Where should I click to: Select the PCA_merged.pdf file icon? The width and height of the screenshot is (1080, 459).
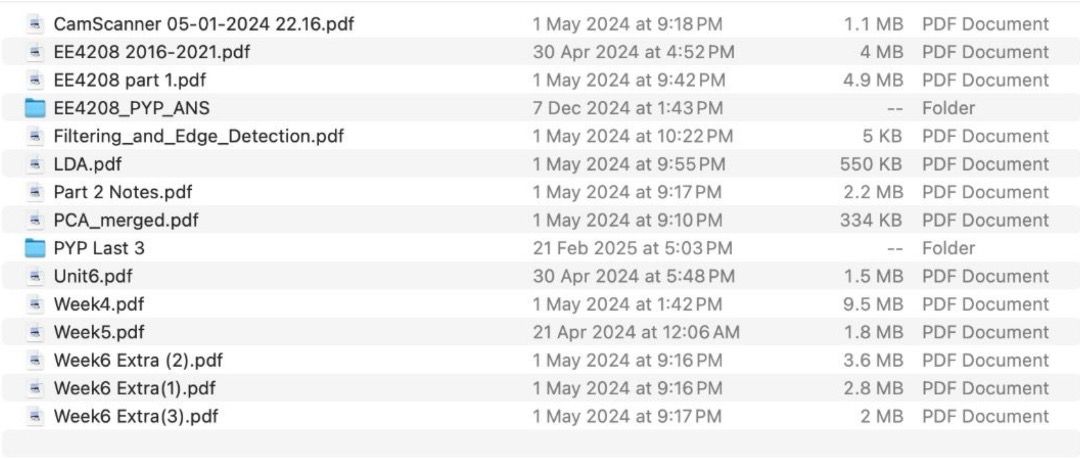click(x=34, y=221)
